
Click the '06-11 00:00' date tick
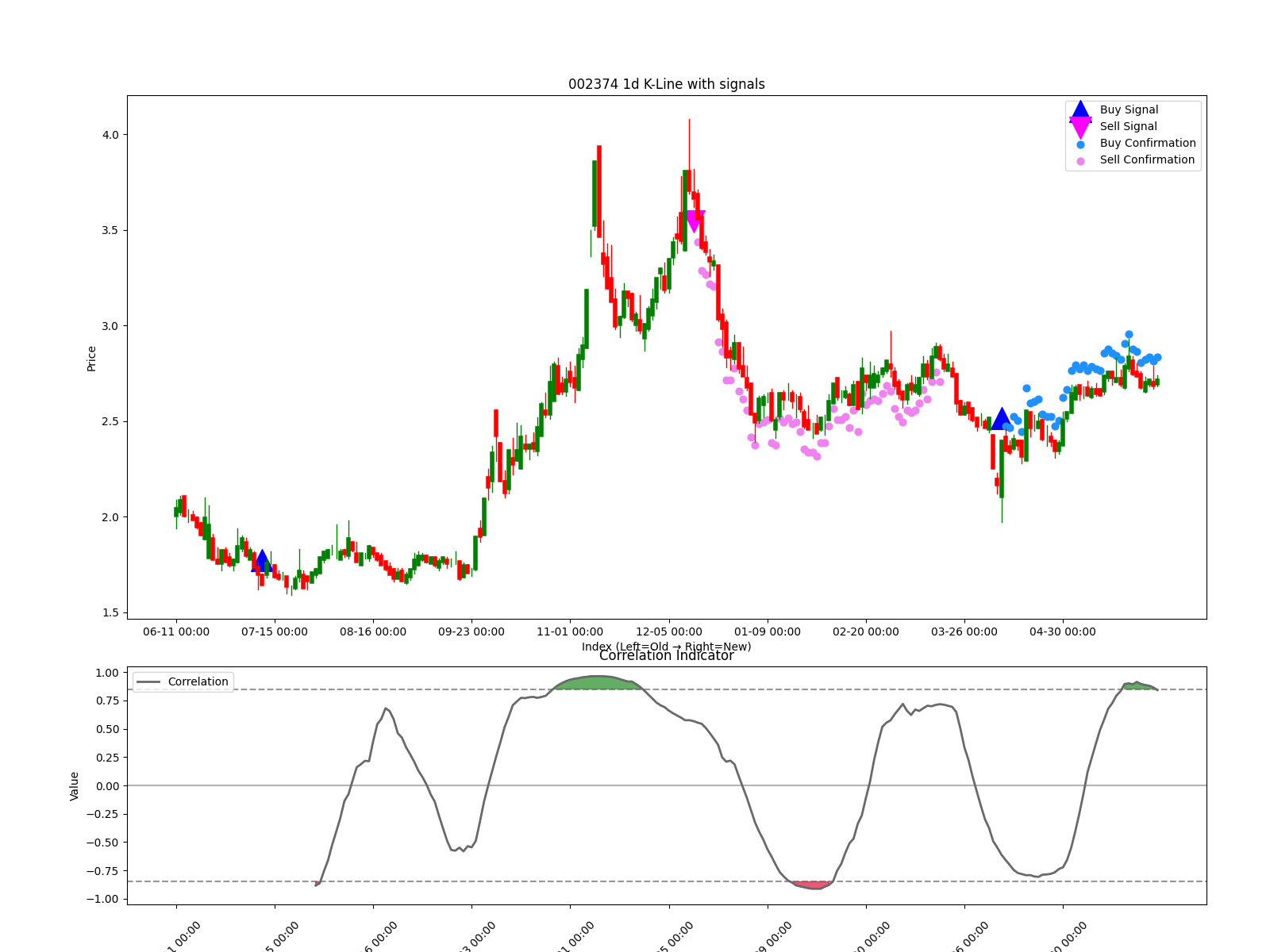pyautogui.click(x=176, y=631)
